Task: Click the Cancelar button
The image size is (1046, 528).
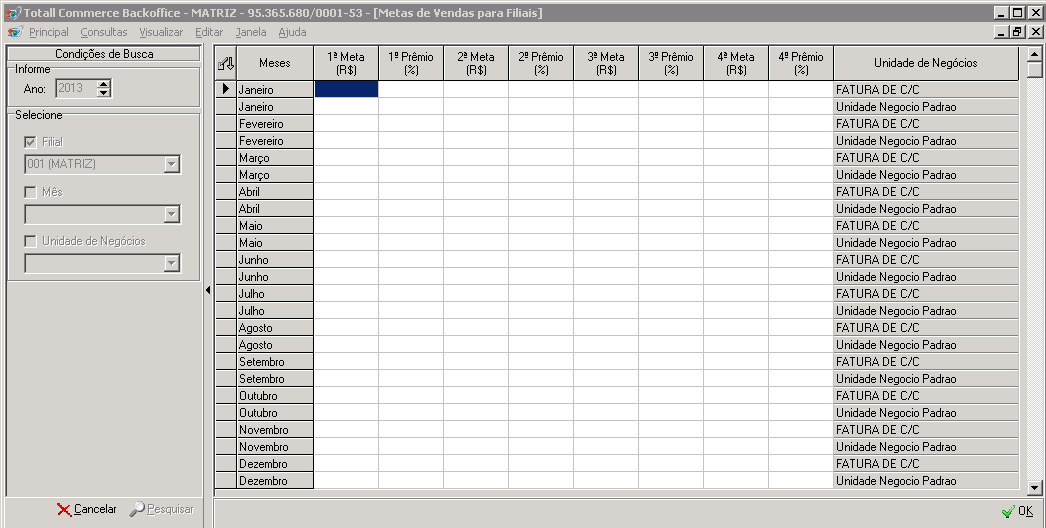Action: click(87, 509)
